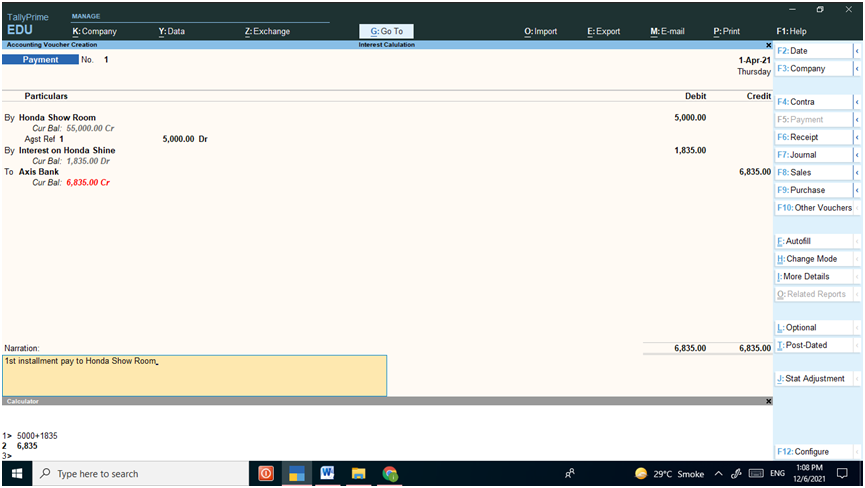Mark voucher as L: Optional
This screenshot has width=865, height=488.
pos(814,328)
